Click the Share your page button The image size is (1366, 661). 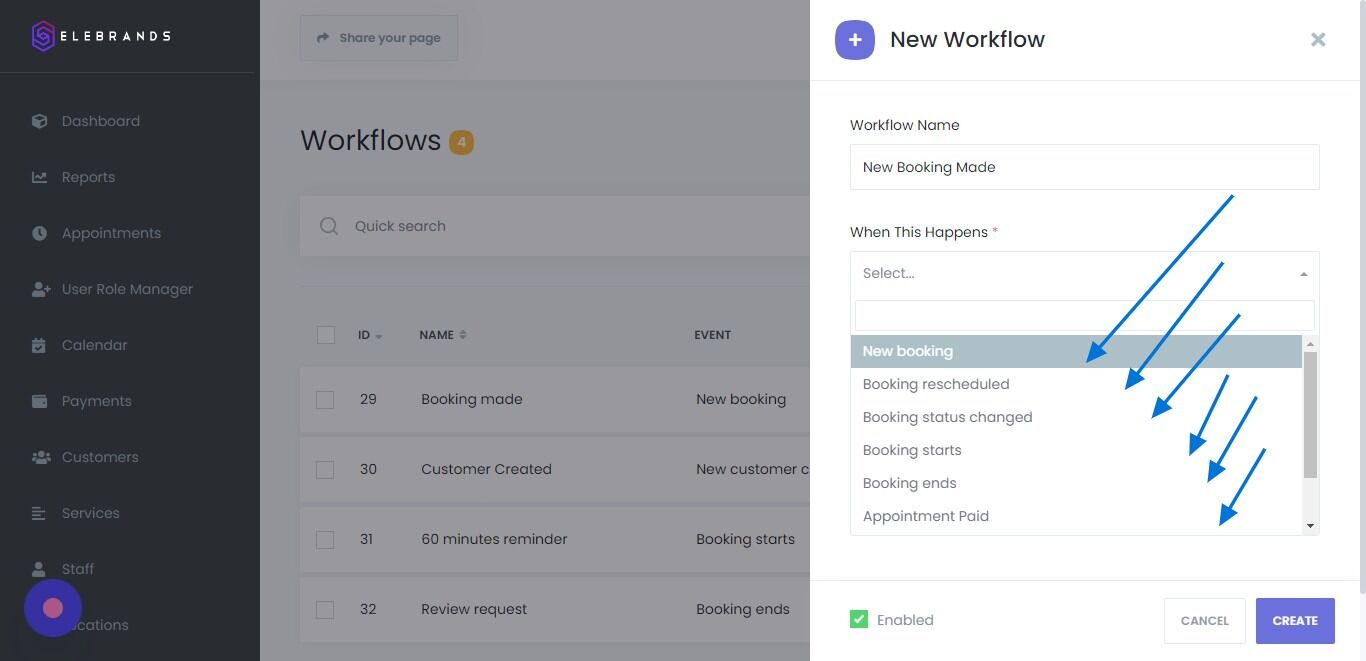click(x=379, y=38)
